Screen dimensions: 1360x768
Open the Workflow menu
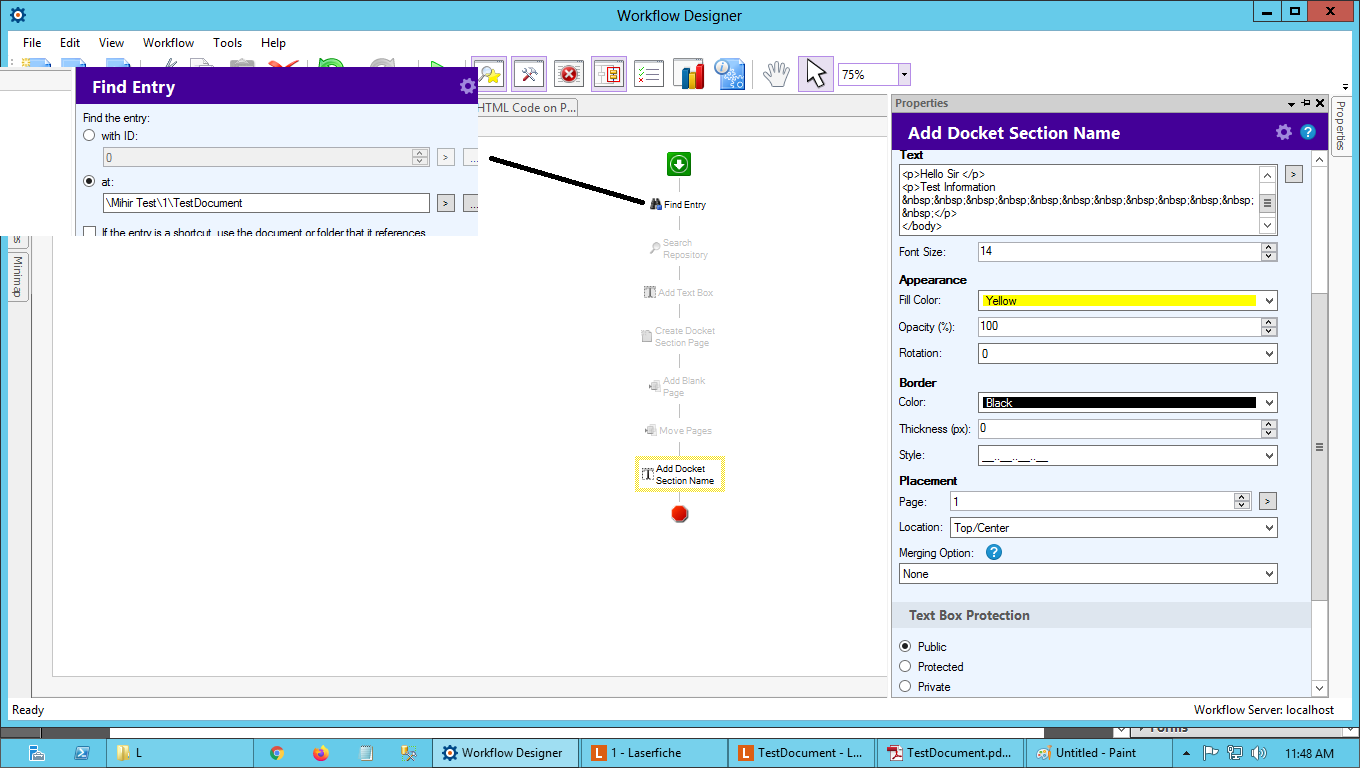pyautogui.click(x=168, y=43)
